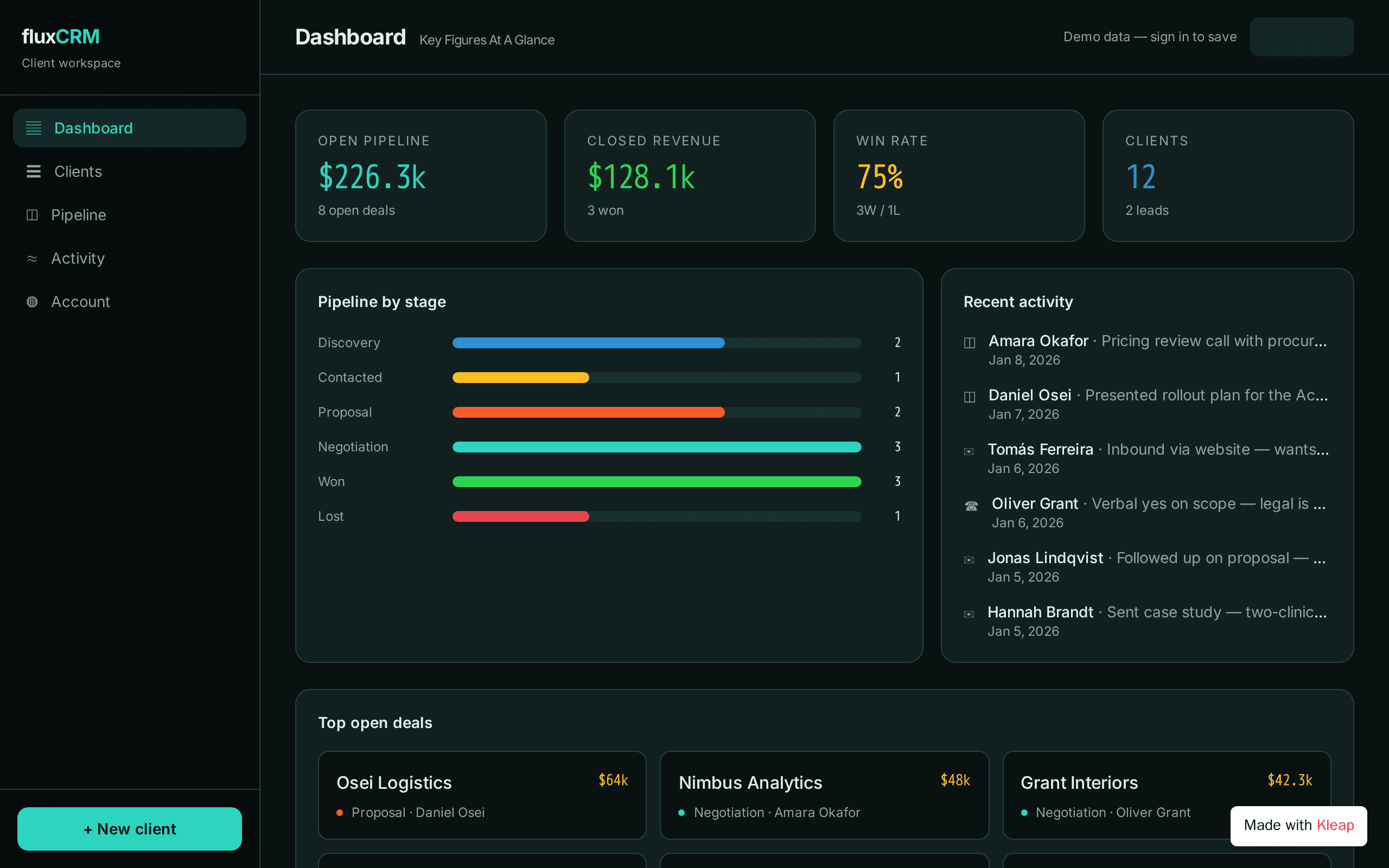Click the count "3" in the Negotiation row

(897, 446)
